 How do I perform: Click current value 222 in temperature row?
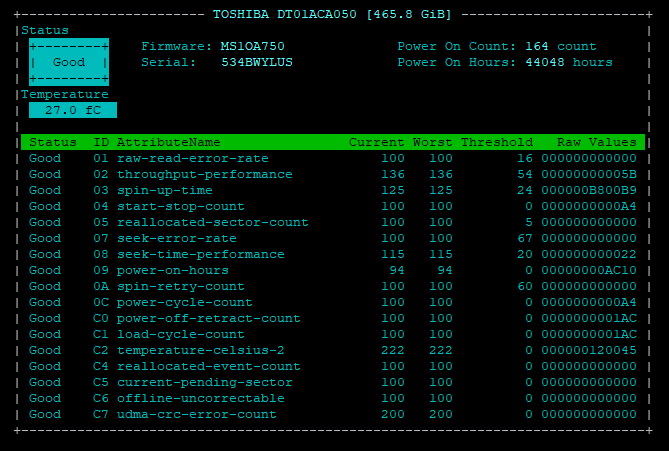point(393,350)
